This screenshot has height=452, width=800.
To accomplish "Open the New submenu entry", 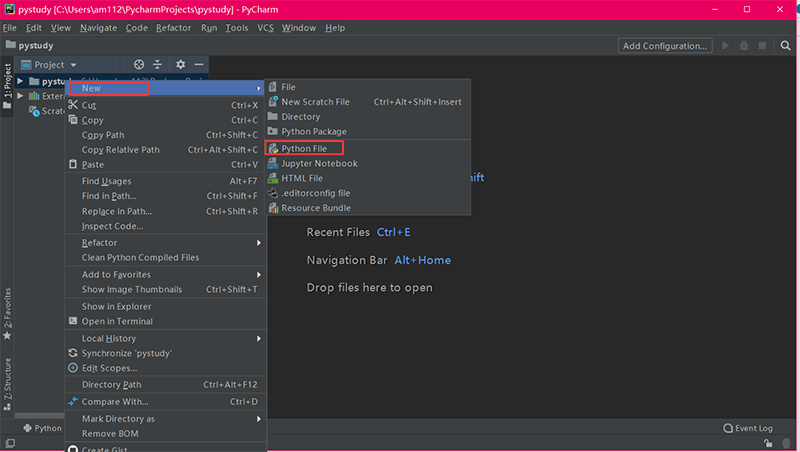I will pyautogui.click(x=165, y=88).
